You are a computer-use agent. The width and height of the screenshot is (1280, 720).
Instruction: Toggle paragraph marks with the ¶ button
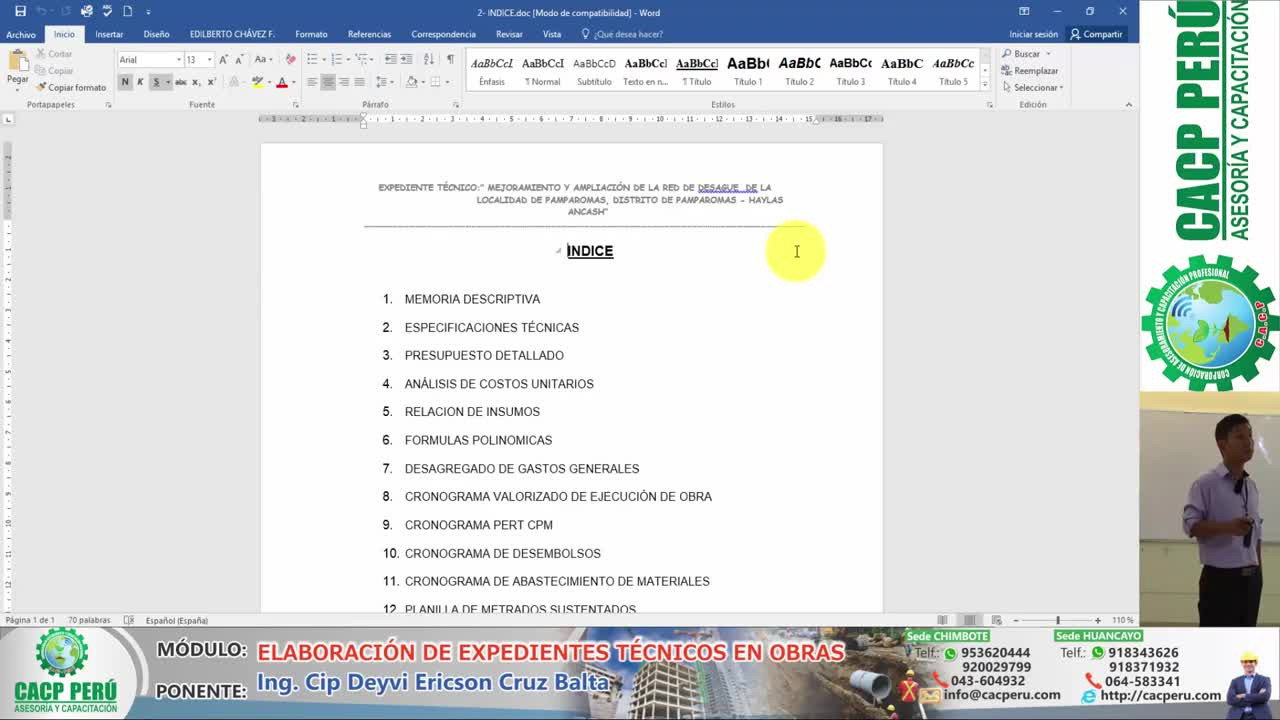(x=451, y=60)
